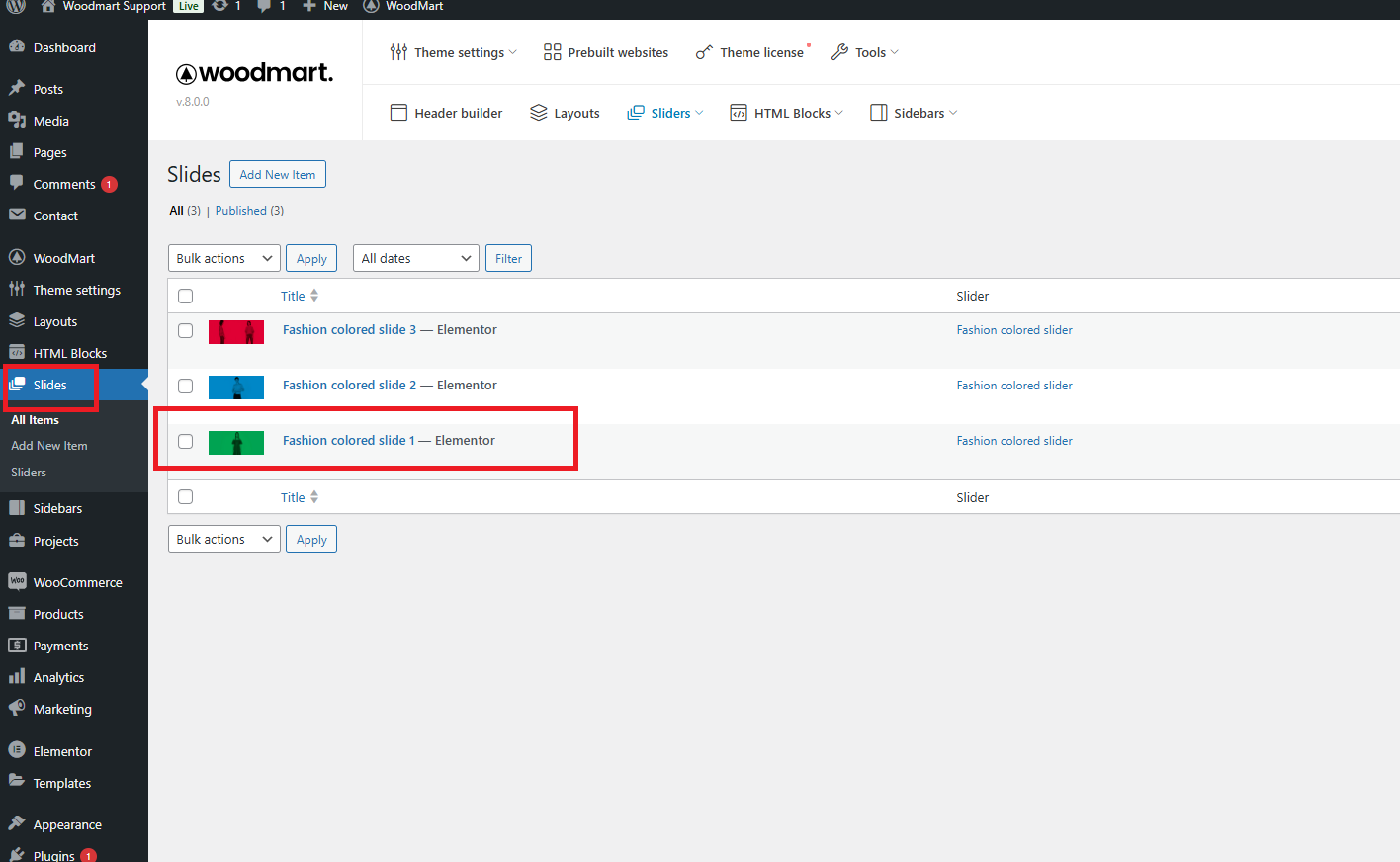Click the Projects briefcase icon in the sidebar
The image size is (1400, 862).
click(17, 540)
